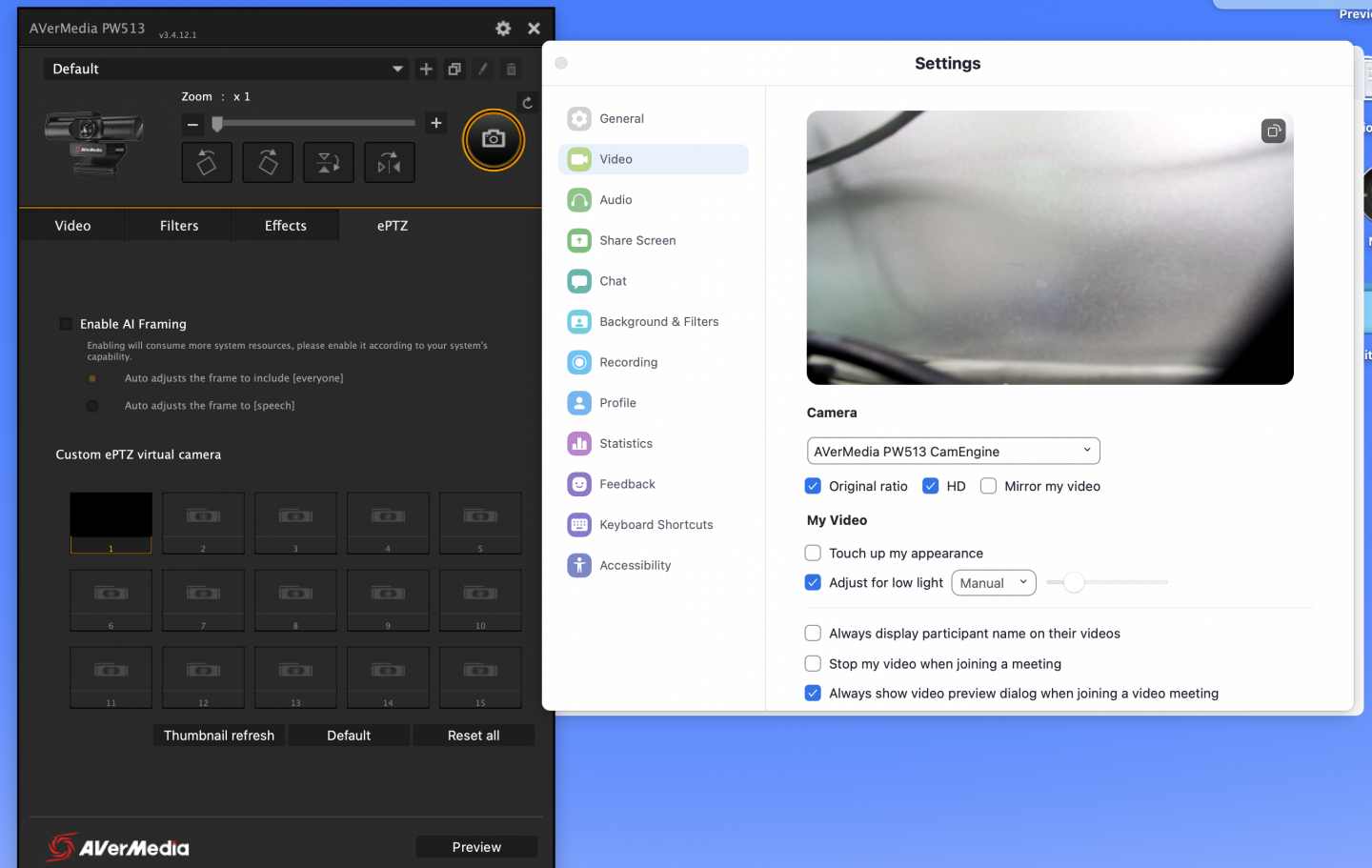Toggle the HD checkbox

[x=931, y=486]
